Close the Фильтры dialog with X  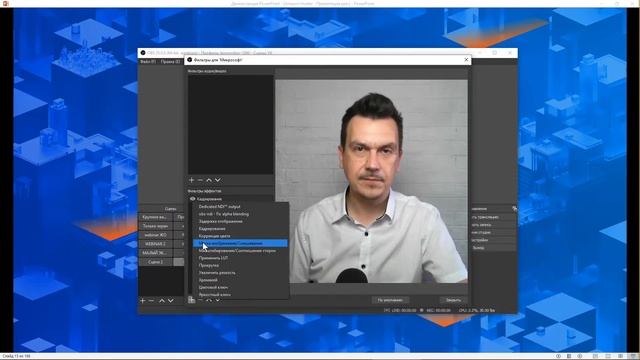(x=466, y=60)
